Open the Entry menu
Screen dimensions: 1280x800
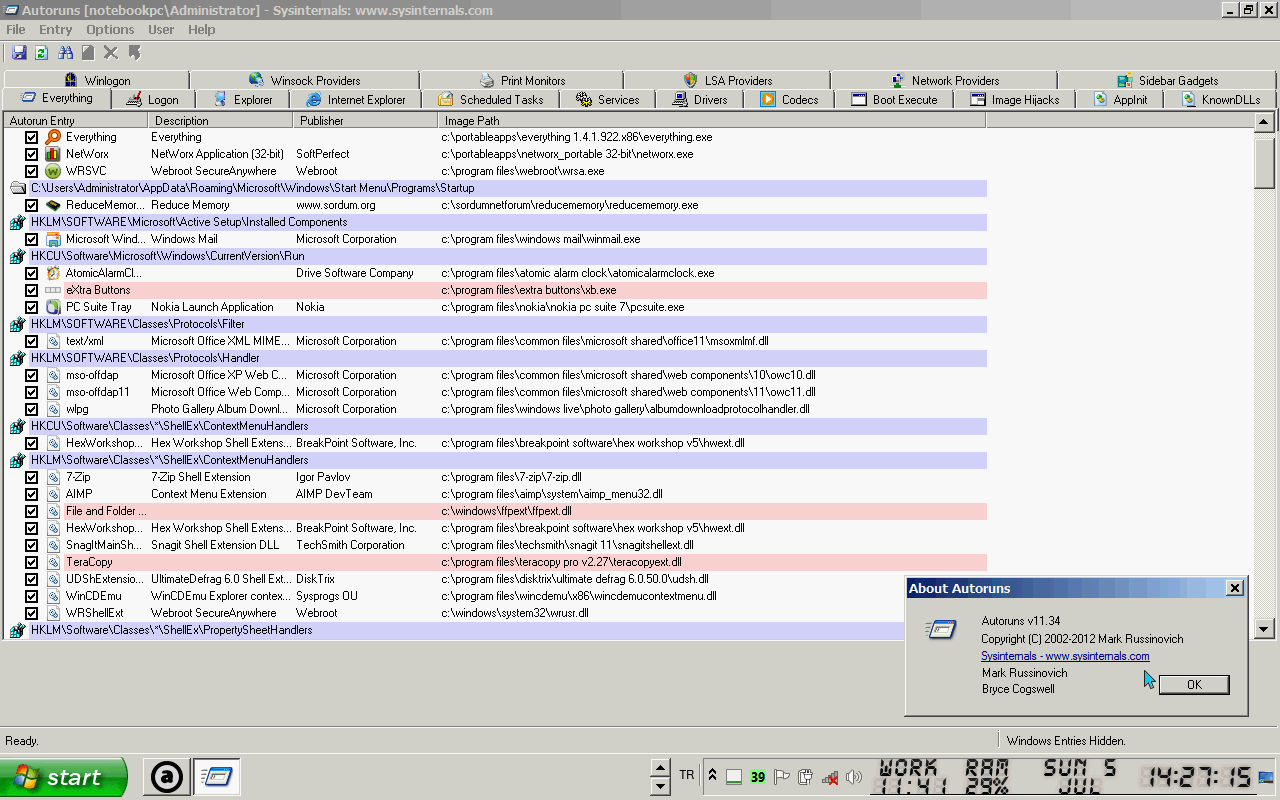(x=56, y=29)
